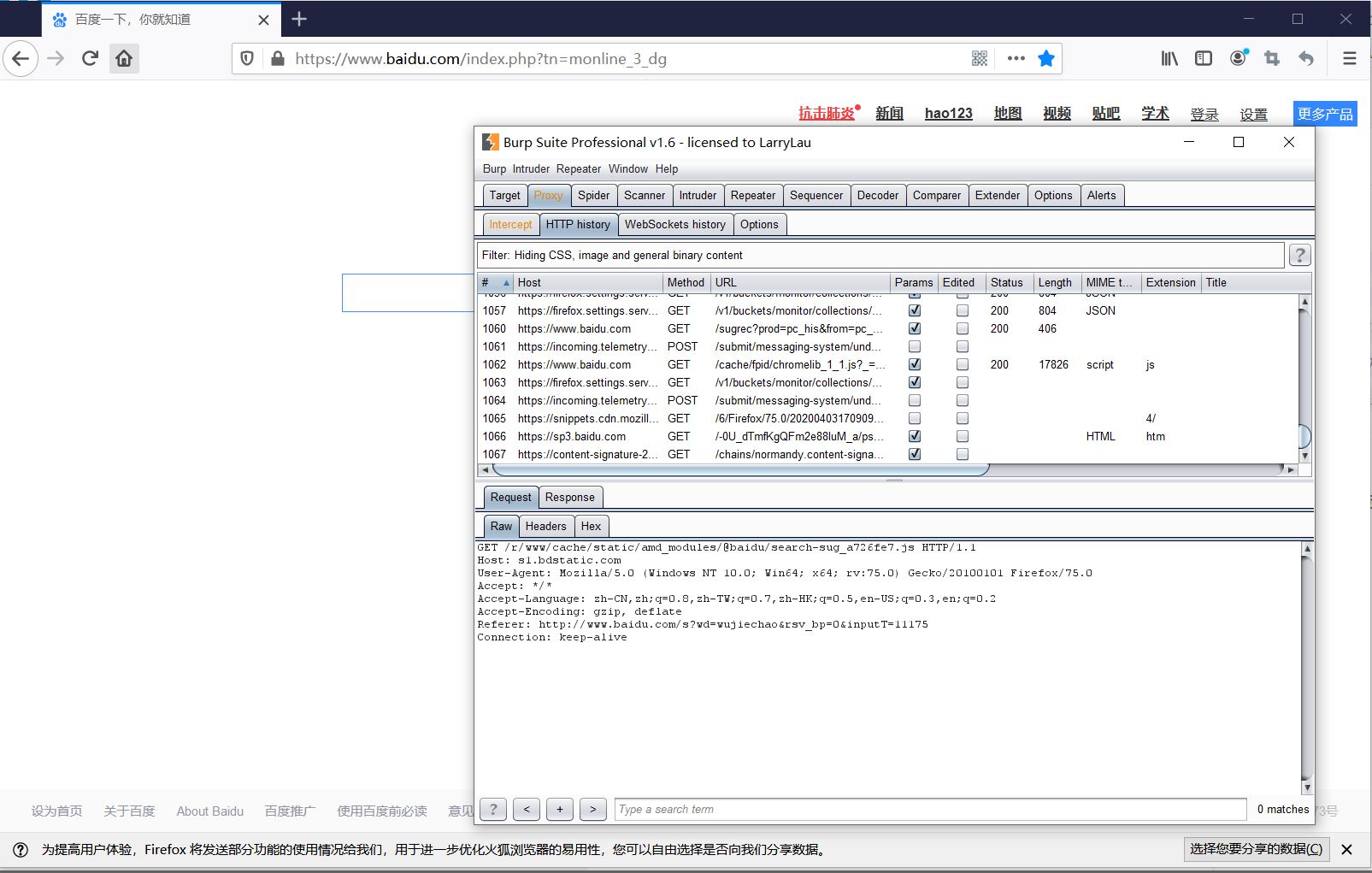Toggle Params checkbox for row 1066
The image size is (1372, 873).
click(915, 436)
